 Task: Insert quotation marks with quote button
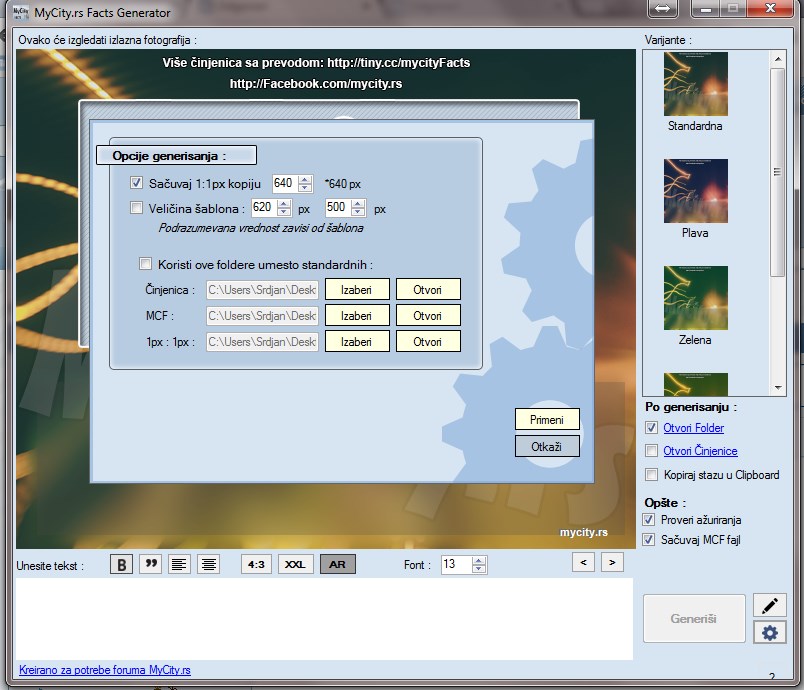(x=151, y=564)
